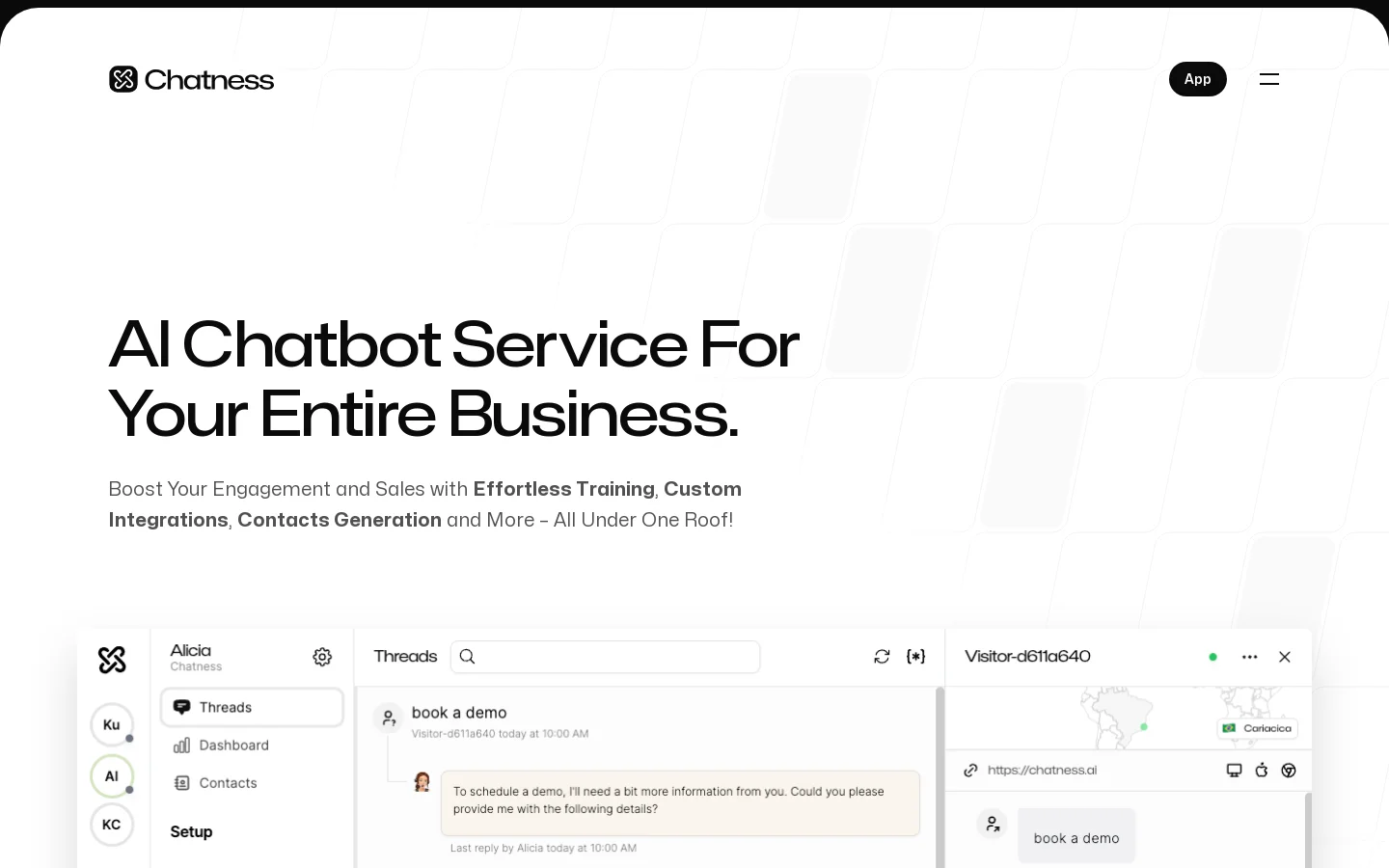Refresh the threads list
1389x868 pixels.
pos(882,657)
